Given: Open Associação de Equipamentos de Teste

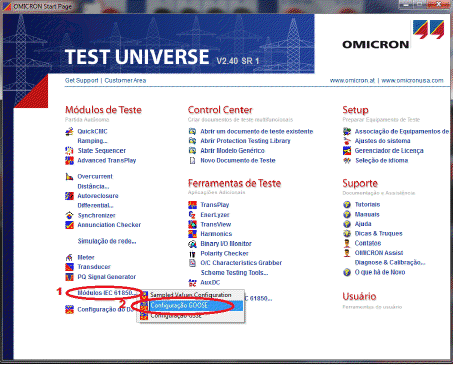Looking at the screenshot, I should 402,131.
